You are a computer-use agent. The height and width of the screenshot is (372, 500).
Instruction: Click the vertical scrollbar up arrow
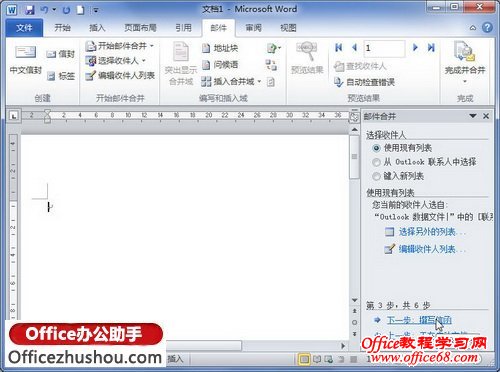coord(355,130)
